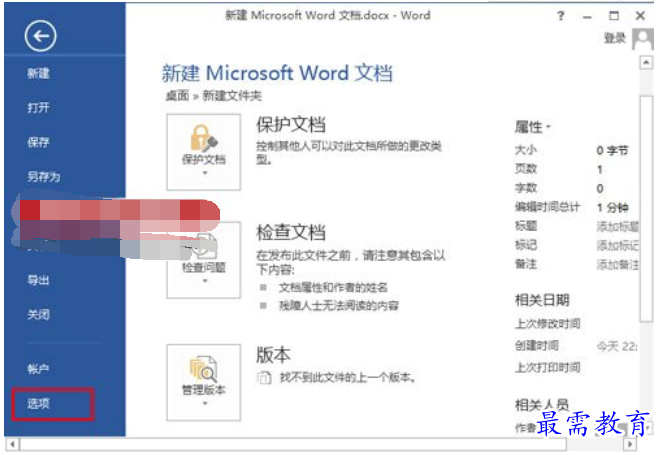The width and height of the screenshot is (658, 455).
Task: Click the 保护文档 heading
Action: 291,125
